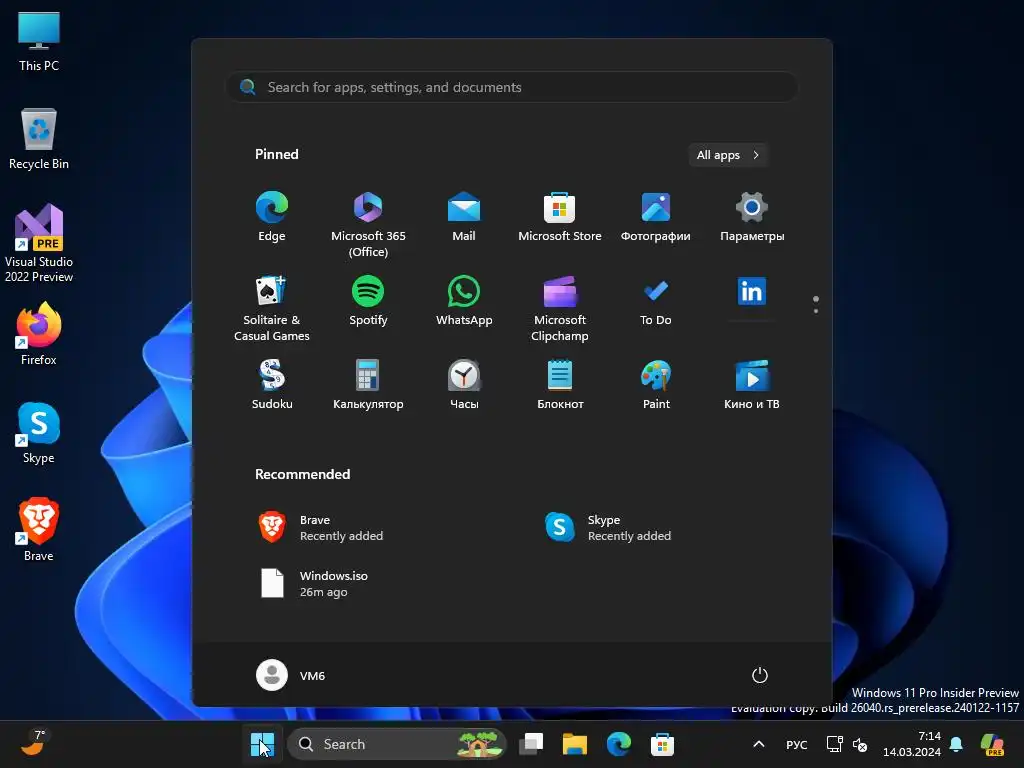Open Блокнот notepad
The width and height of the screenshot is (1024, 768).
point(560,385)
